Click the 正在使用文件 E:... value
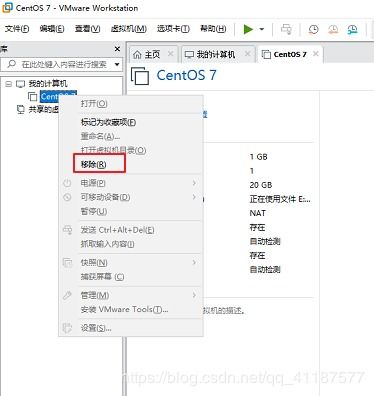 [x=280, y=199]
